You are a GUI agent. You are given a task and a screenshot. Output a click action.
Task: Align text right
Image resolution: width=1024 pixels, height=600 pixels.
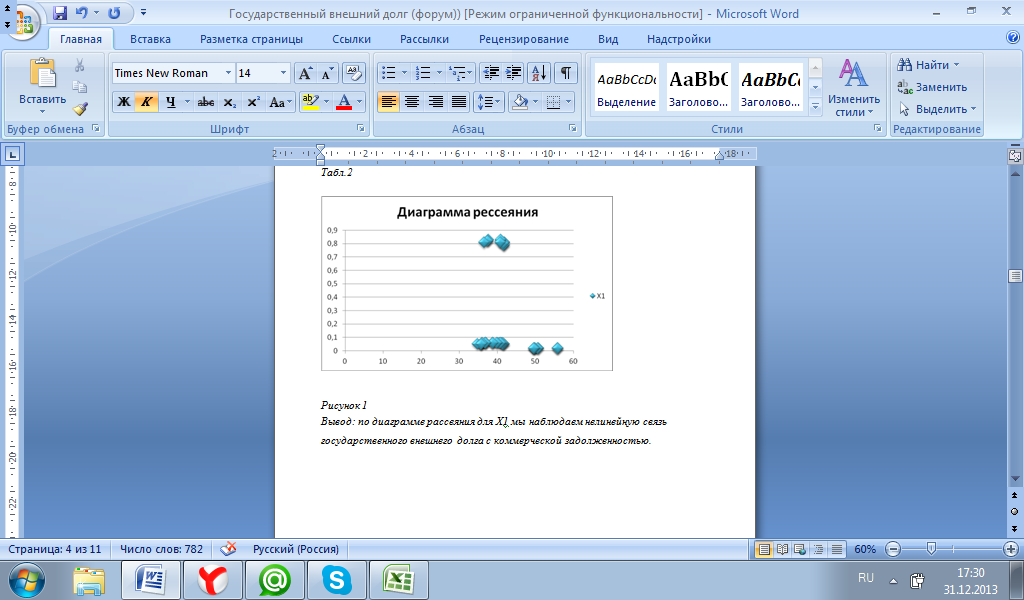tap(436, 102)
